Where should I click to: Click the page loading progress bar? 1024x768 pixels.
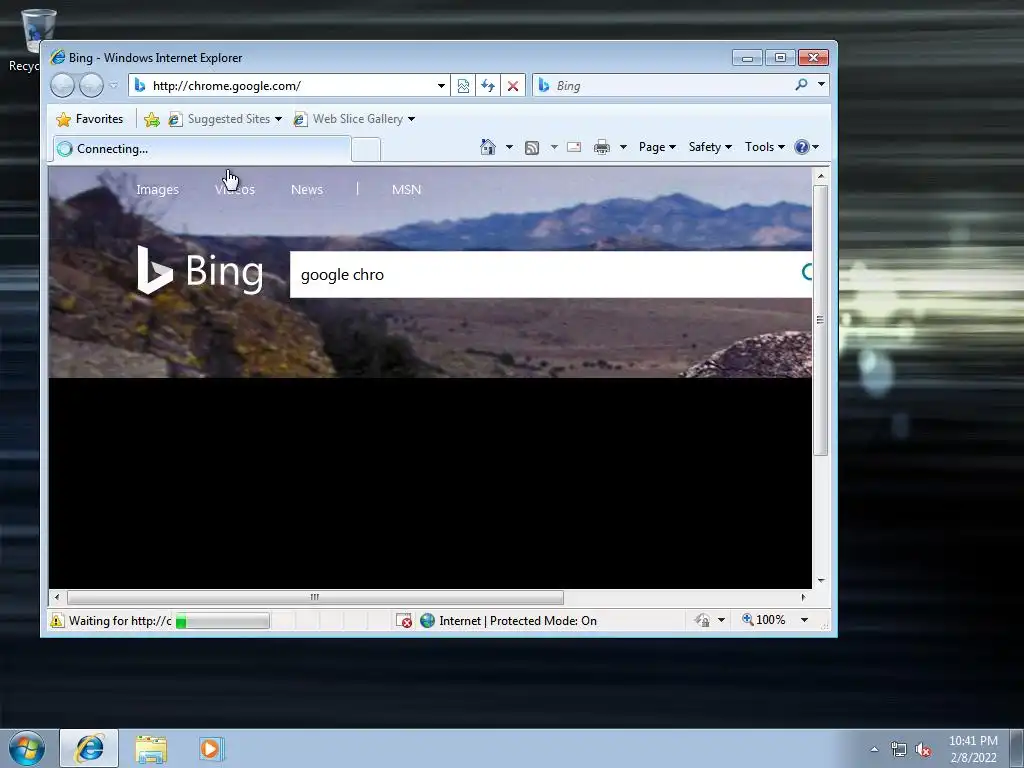point(222,621)
